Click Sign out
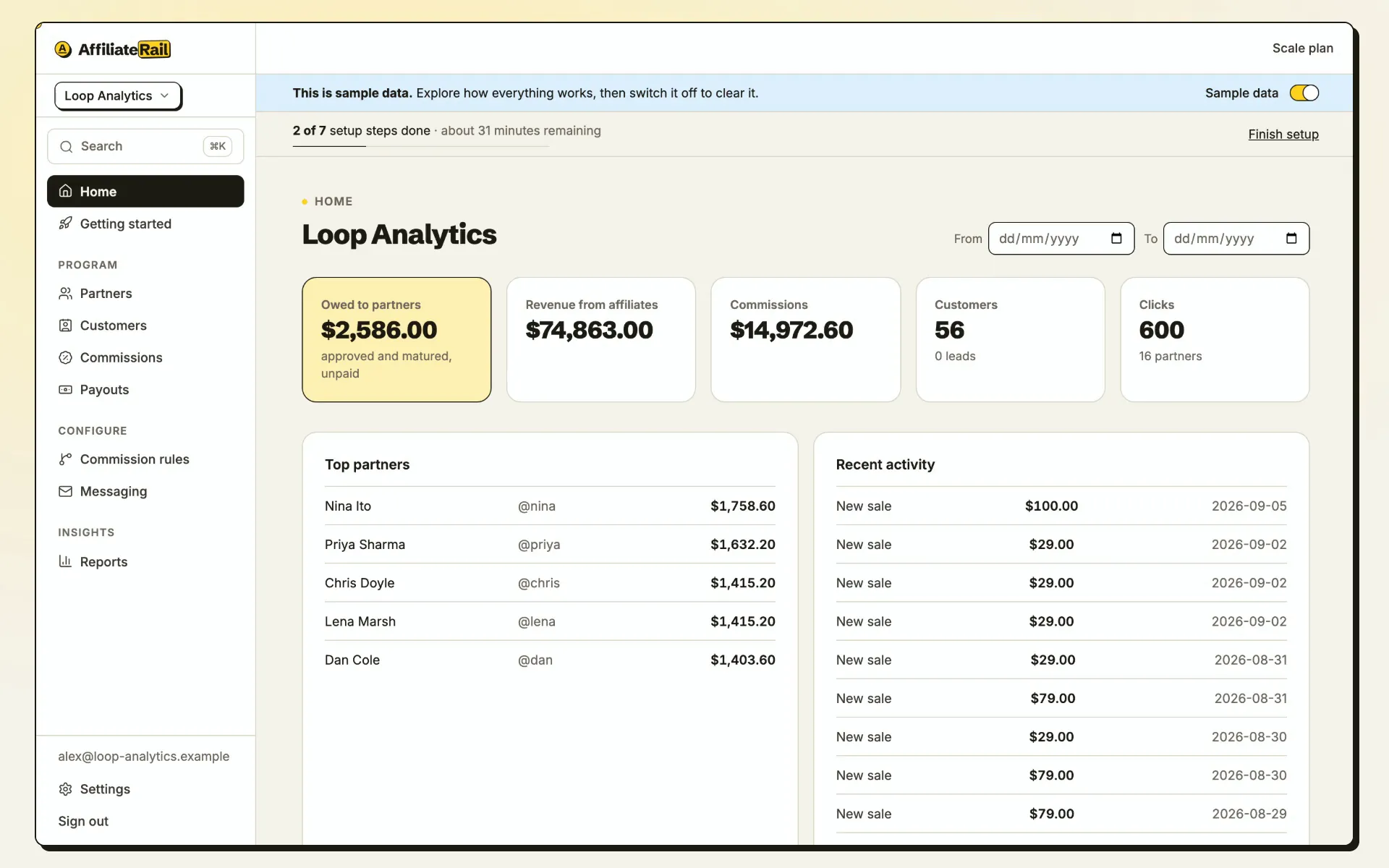The width and height of the screenshot is (1389, 868). point(83,821)
